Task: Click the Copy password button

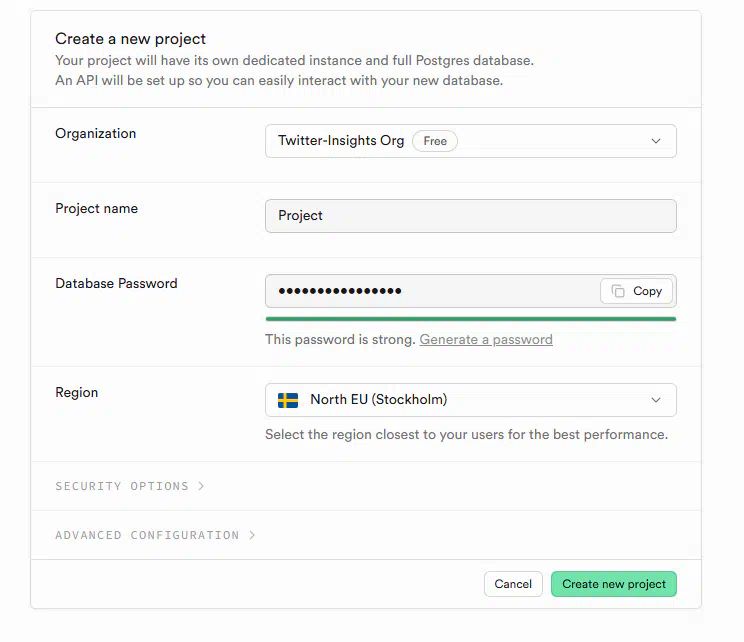Action: pyautogui.click(x=636, y=291)
